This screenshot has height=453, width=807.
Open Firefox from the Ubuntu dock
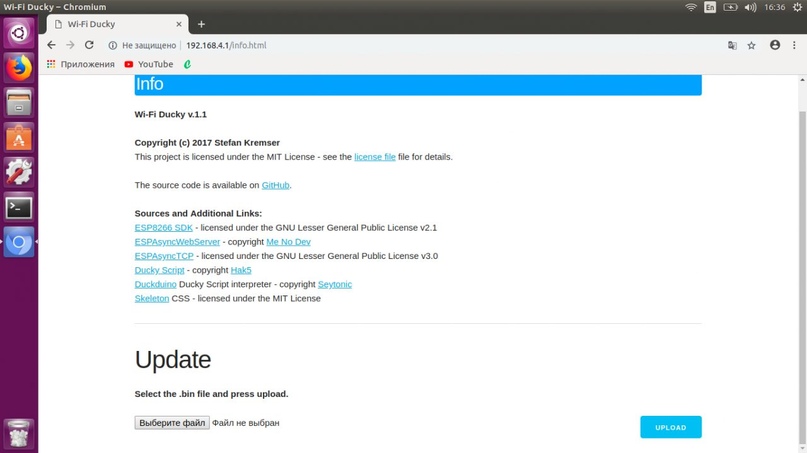click(18, 68)
